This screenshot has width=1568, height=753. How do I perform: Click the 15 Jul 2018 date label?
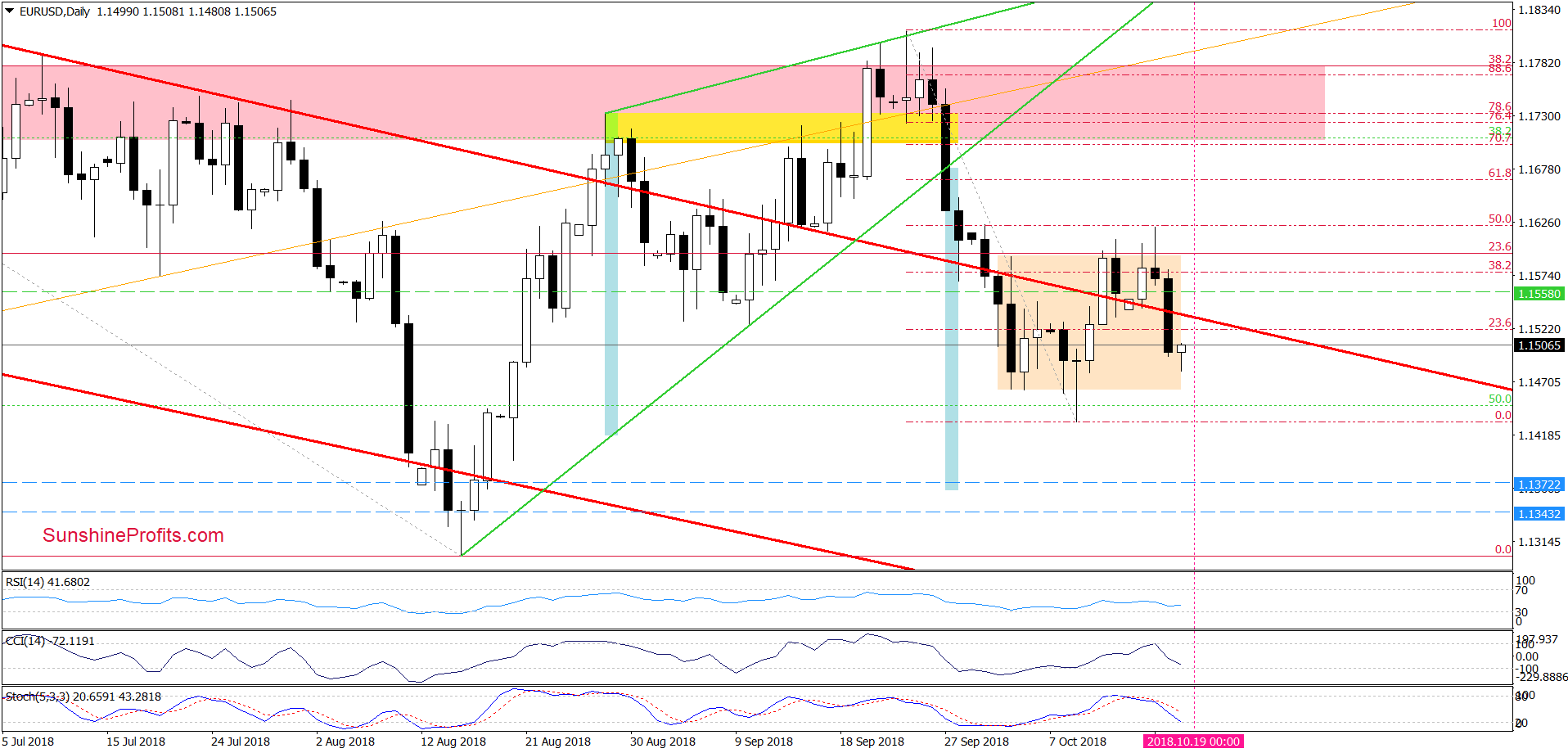coord(136,742)
